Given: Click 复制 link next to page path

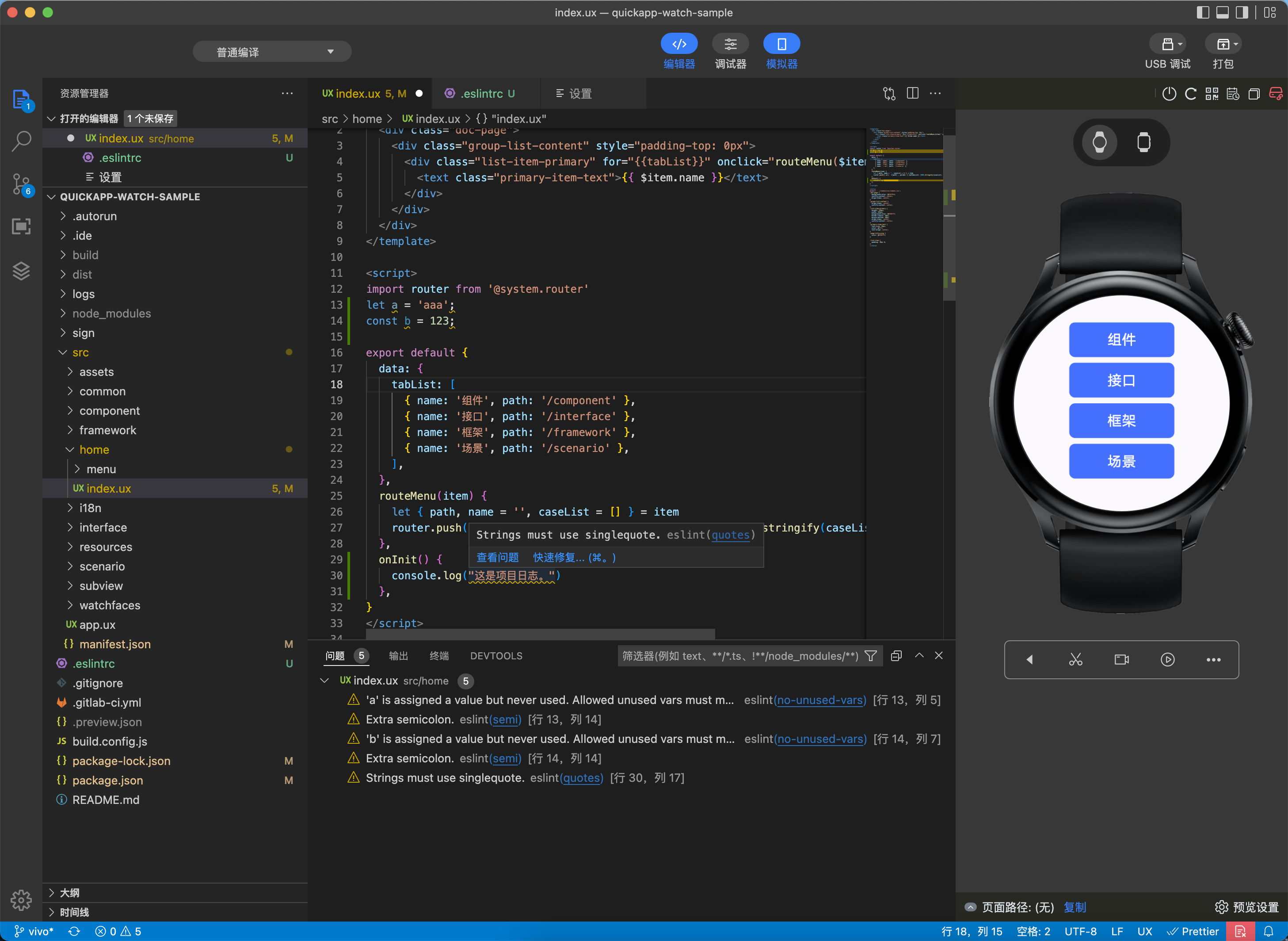Looking at the screenshot, I should pos(1075,907).
